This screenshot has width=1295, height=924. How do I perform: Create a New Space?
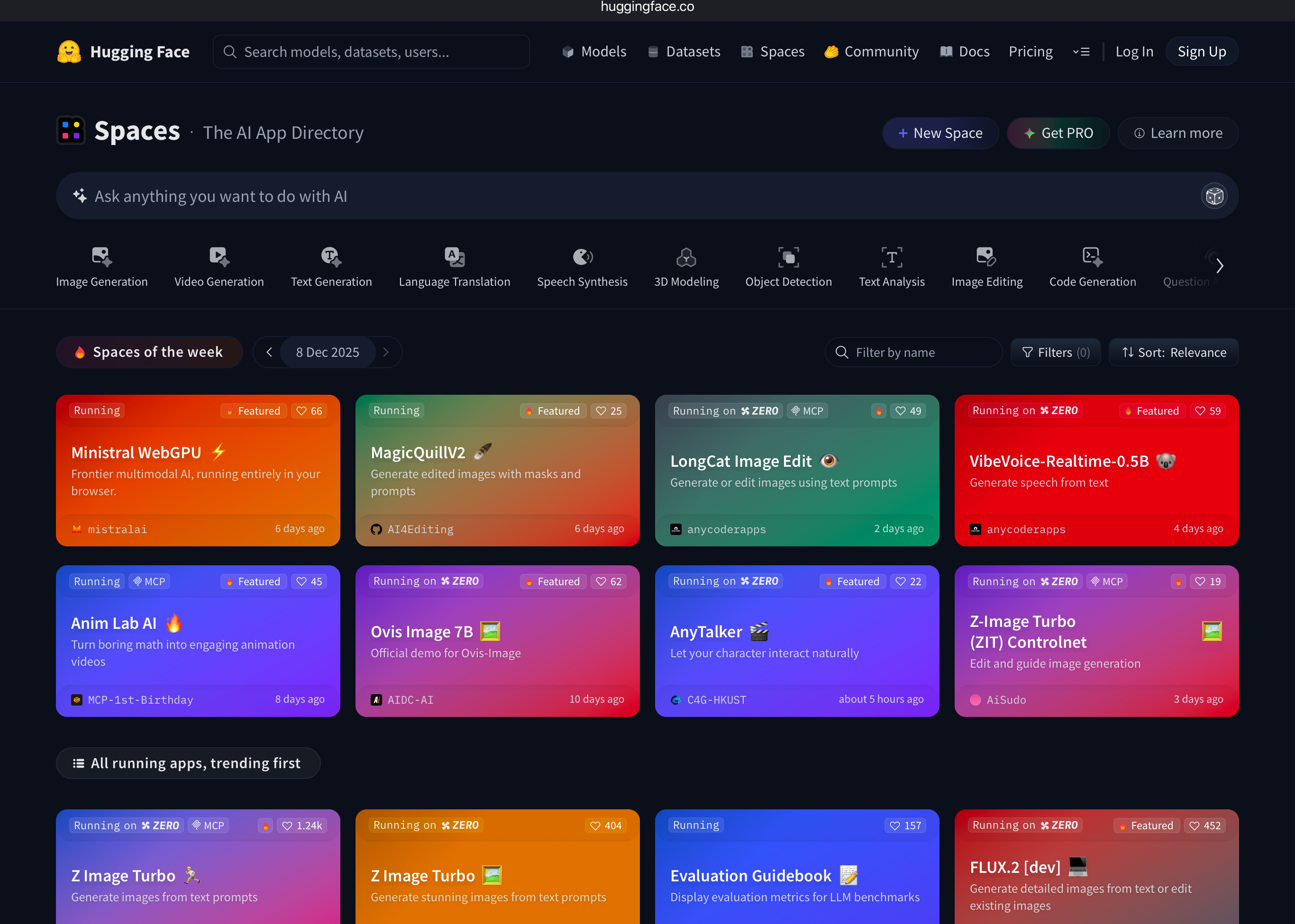point(940,133)
